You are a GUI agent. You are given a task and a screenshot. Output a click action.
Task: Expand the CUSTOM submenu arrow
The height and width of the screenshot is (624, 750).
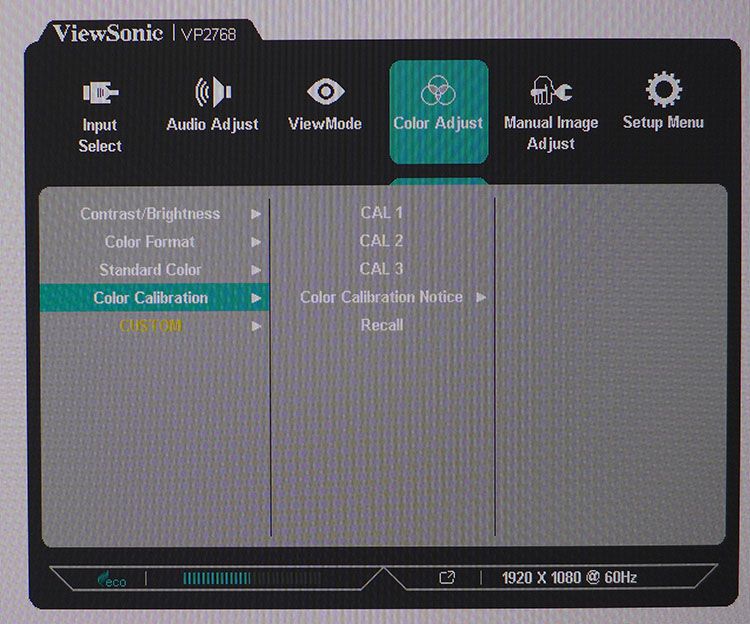coord(256,327)
